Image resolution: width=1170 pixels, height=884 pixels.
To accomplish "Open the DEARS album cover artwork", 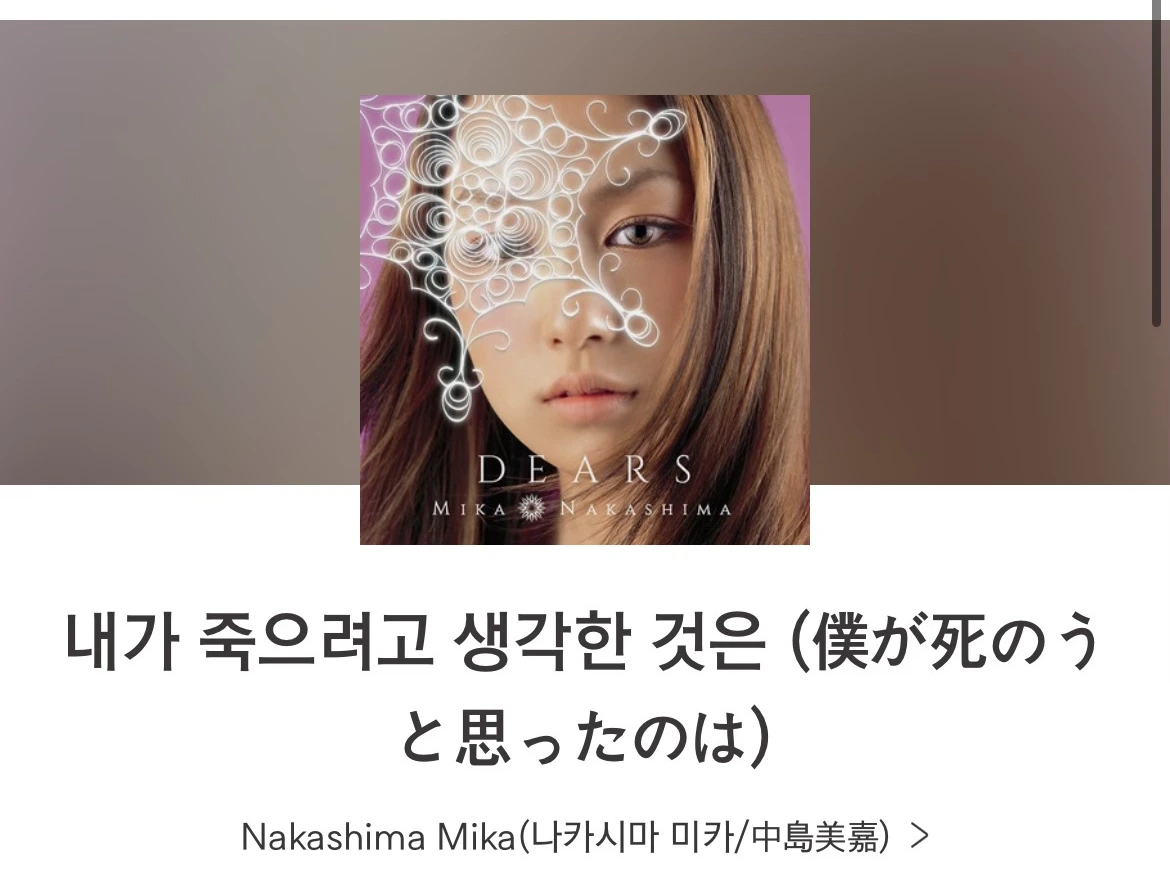I will click(585, 319).
